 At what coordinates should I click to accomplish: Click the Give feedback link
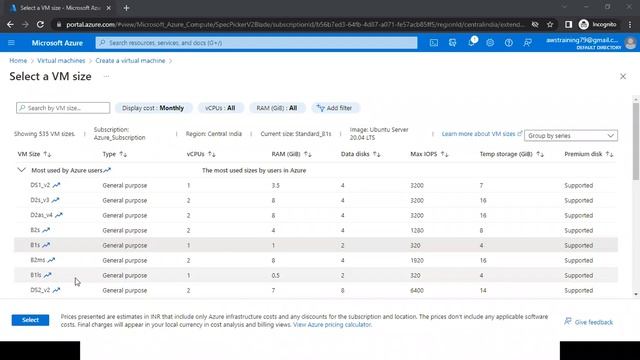coord(589,322)
